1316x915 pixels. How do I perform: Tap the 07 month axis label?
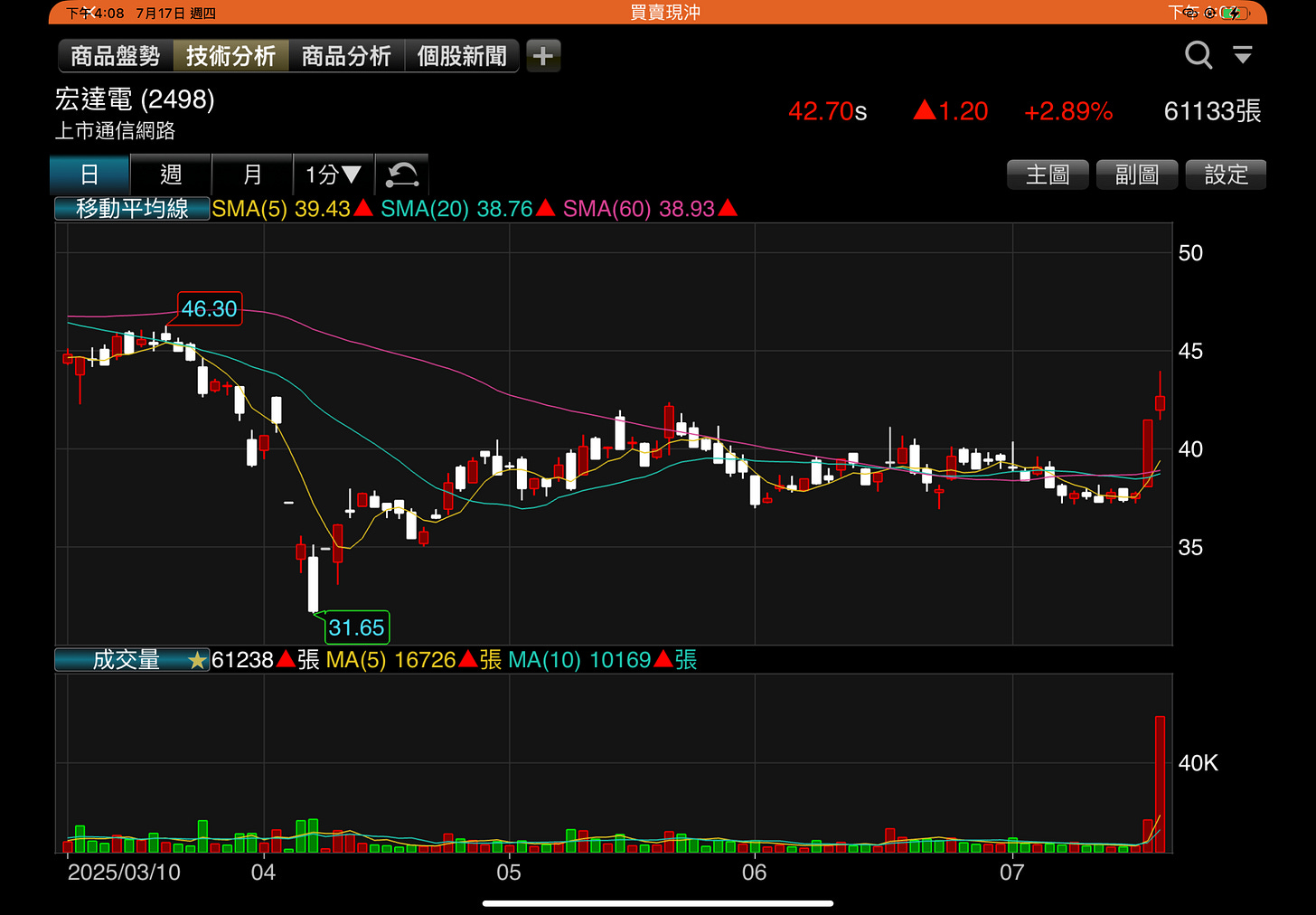tap(1011, 873)
